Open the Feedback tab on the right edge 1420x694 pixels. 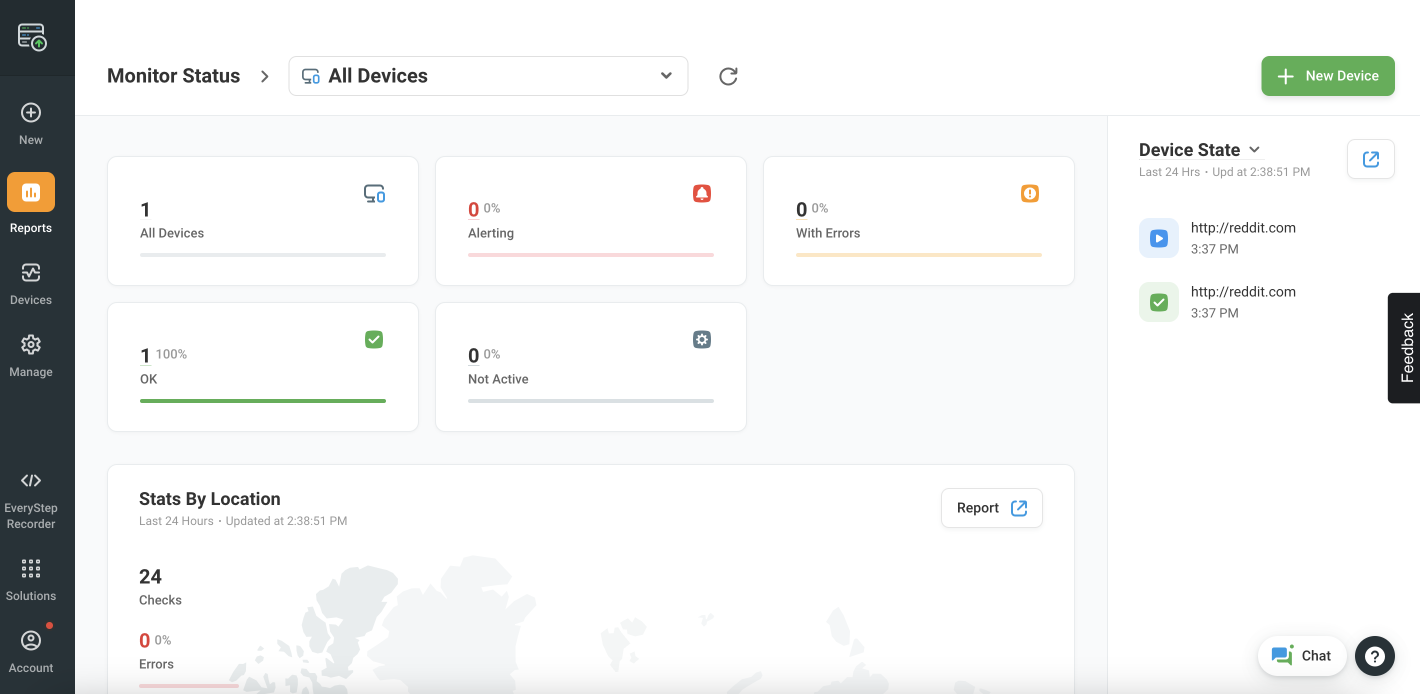point(1404,348)
